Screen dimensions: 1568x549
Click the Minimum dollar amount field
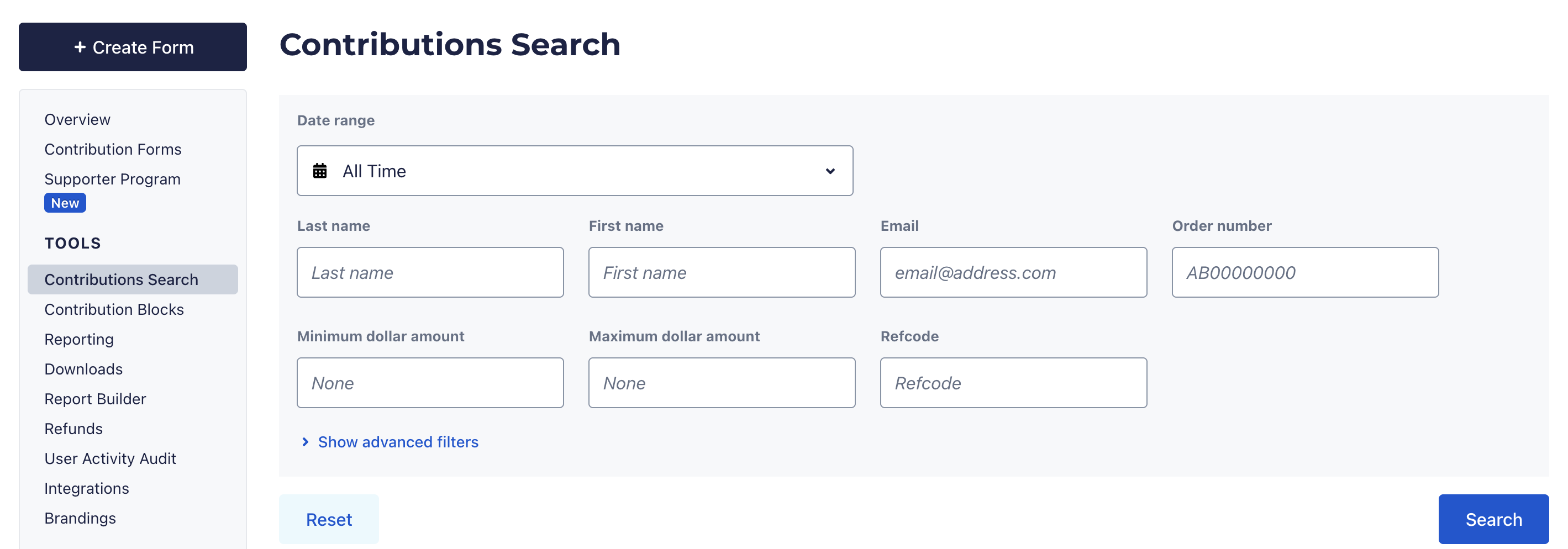(430, 383)
